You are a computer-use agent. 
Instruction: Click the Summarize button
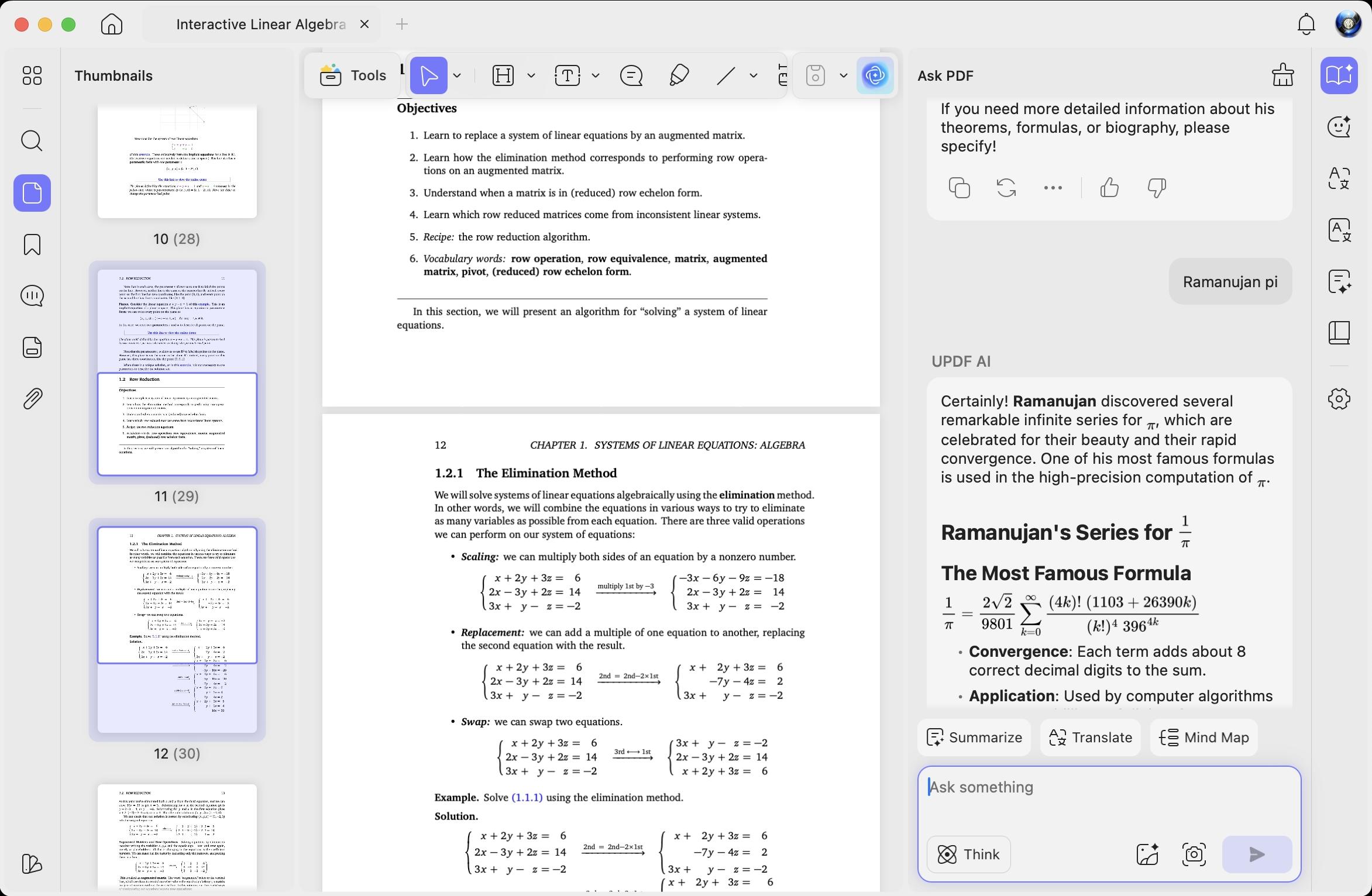974,738
